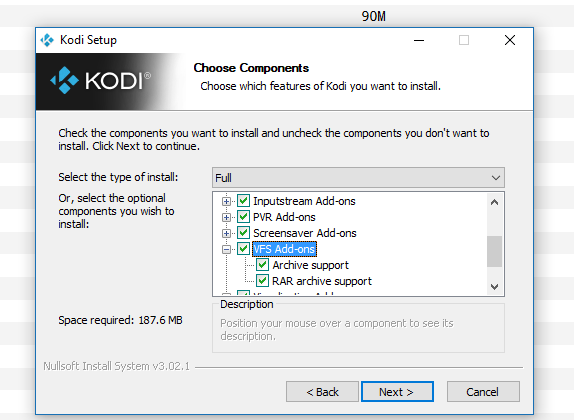Uncheck PVR Add-ons checkbox
Screen dimensions: 574x420
pos(243,217)
